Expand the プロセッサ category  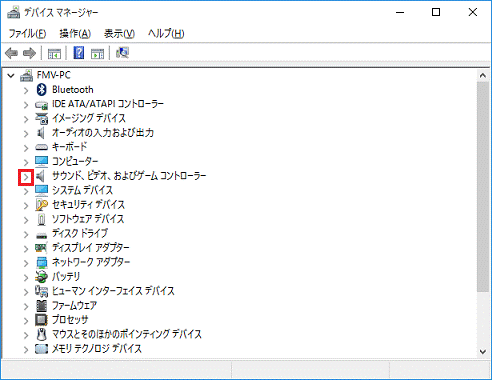26,321
